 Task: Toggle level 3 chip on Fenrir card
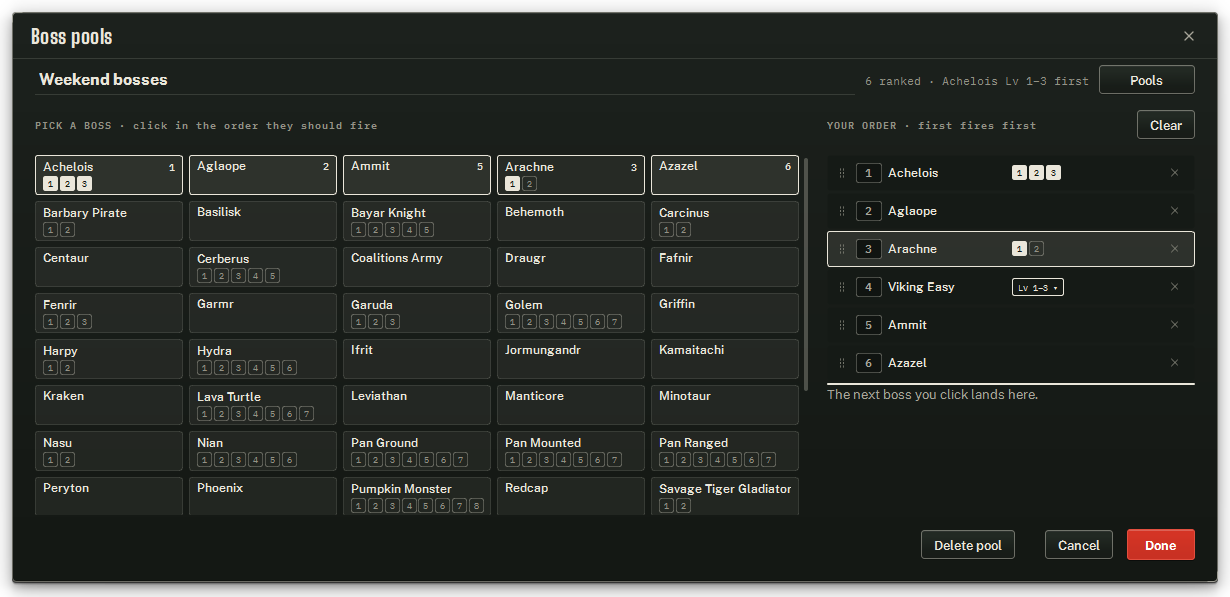84,322
